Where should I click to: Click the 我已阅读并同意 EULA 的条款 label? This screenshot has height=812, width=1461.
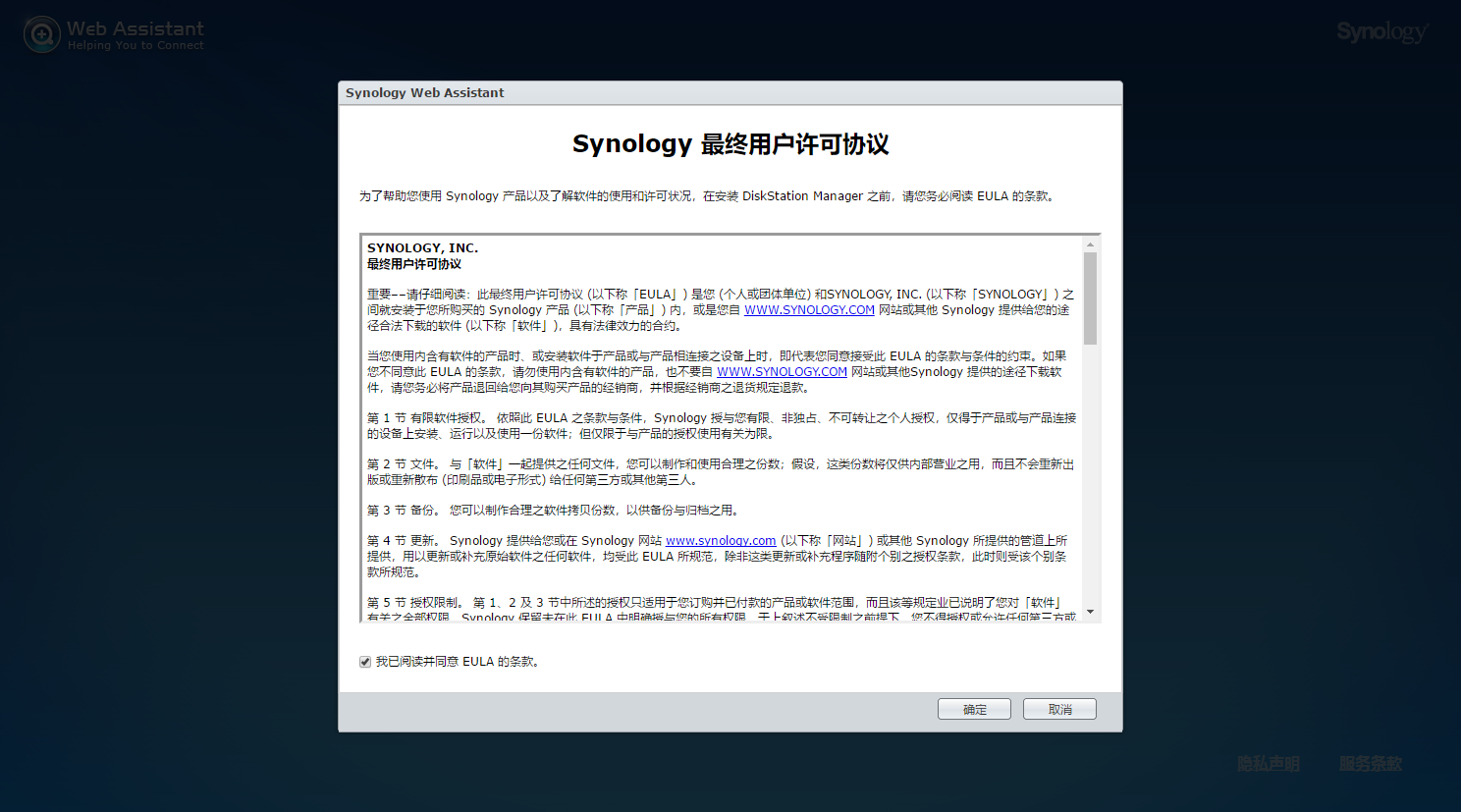[x=458, y=662]
